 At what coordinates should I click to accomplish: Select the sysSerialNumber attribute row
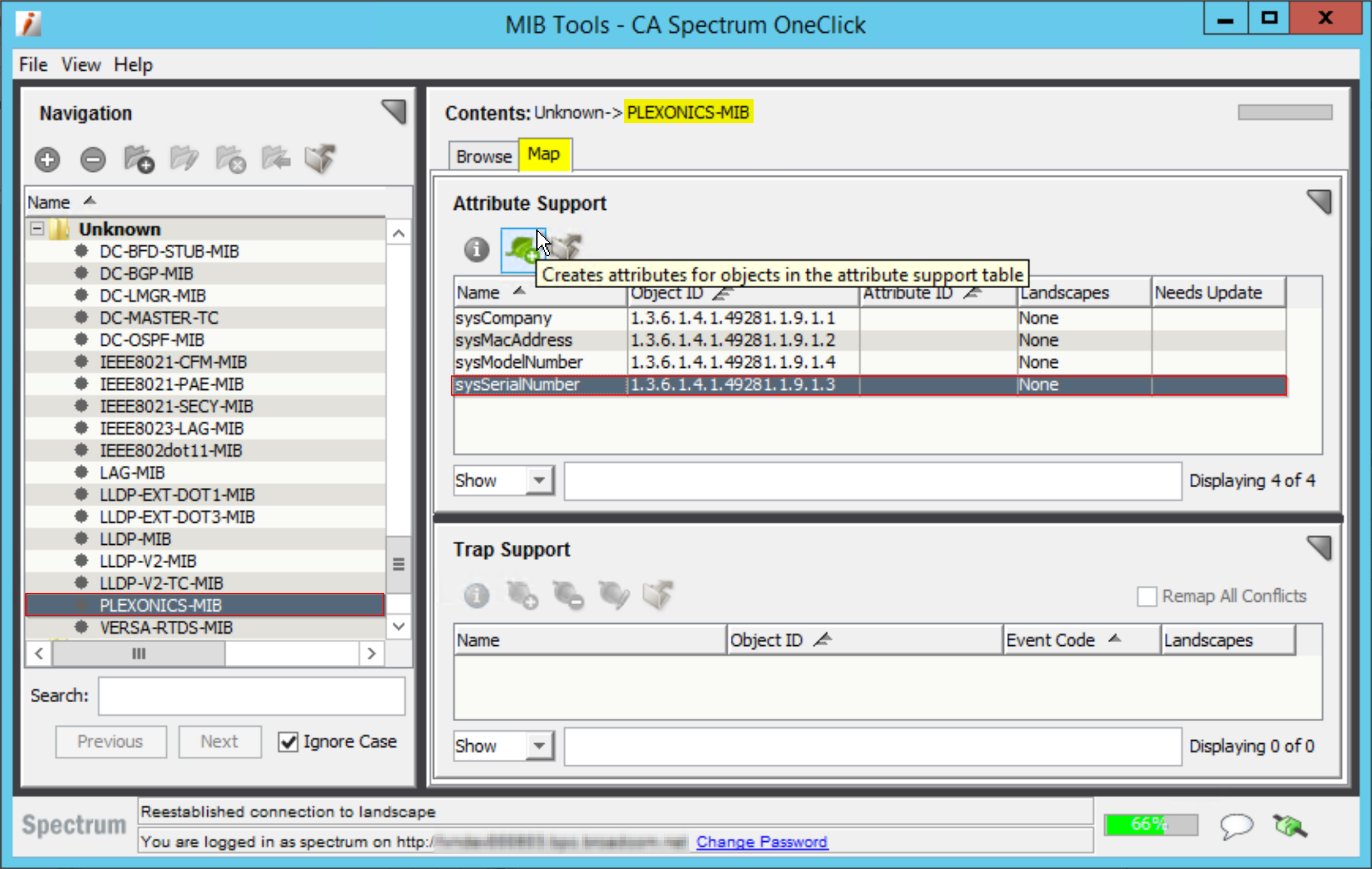(x=869, y=384)
